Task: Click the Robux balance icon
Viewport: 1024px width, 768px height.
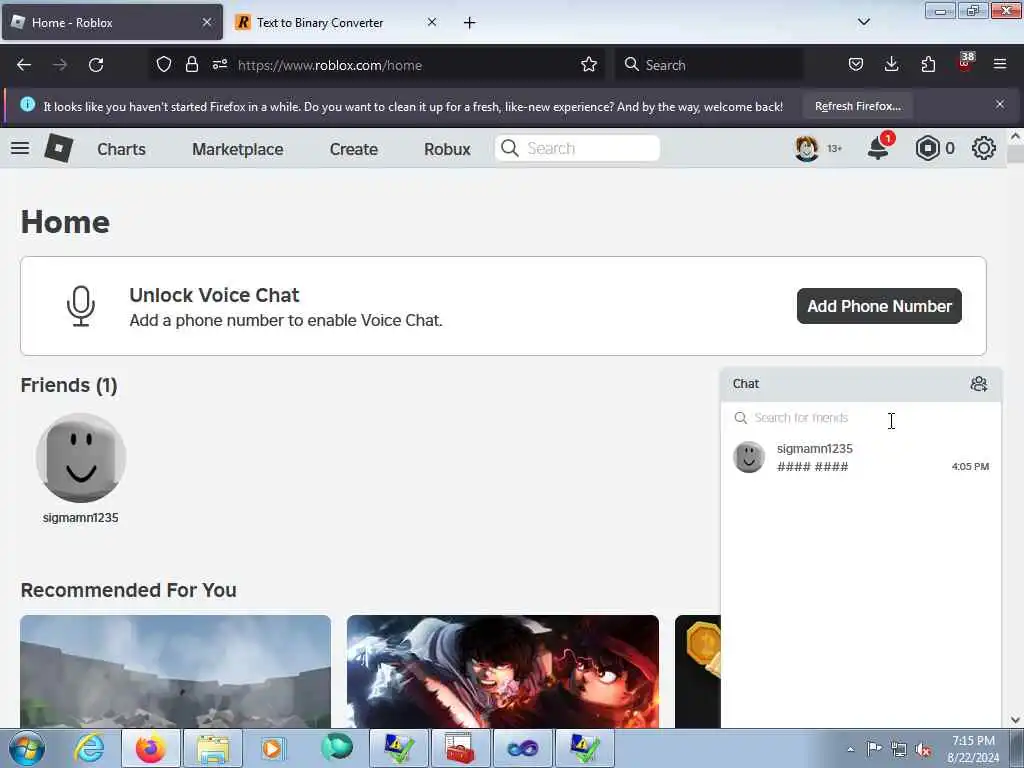Action: [927, 148]
